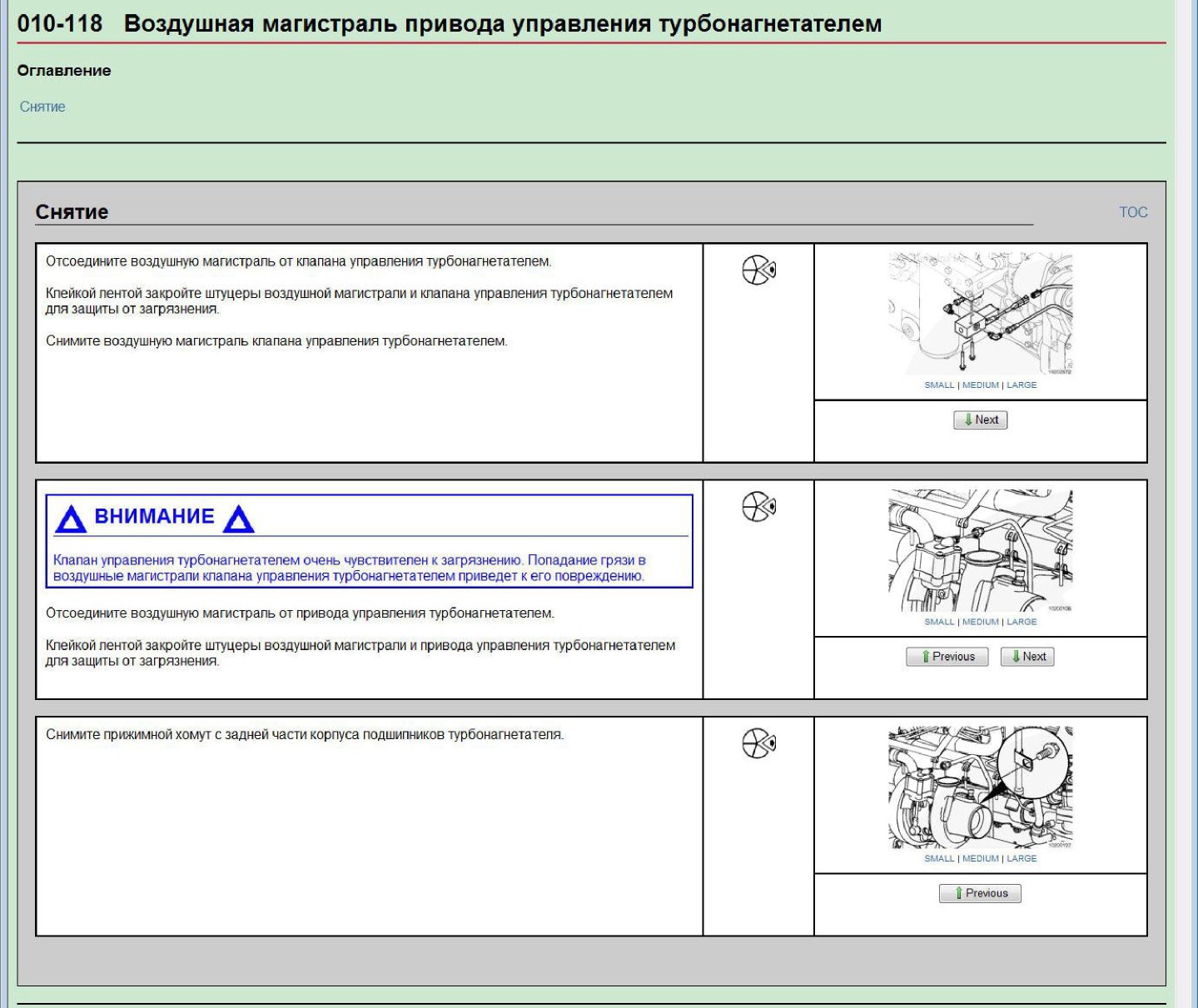Click the tool icon in the clamp removal step

coord(758,743)
